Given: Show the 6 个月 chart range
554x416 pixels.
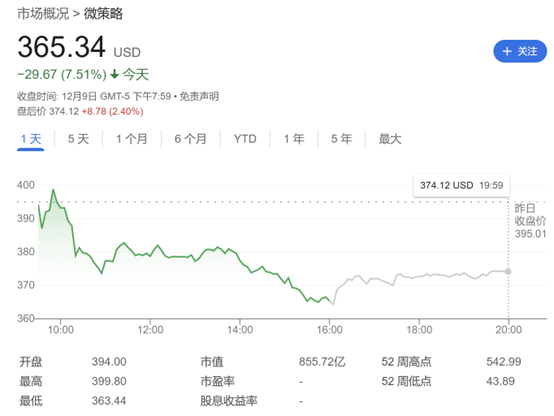Looking at the screenshot, I should click(x=190, y=139).
